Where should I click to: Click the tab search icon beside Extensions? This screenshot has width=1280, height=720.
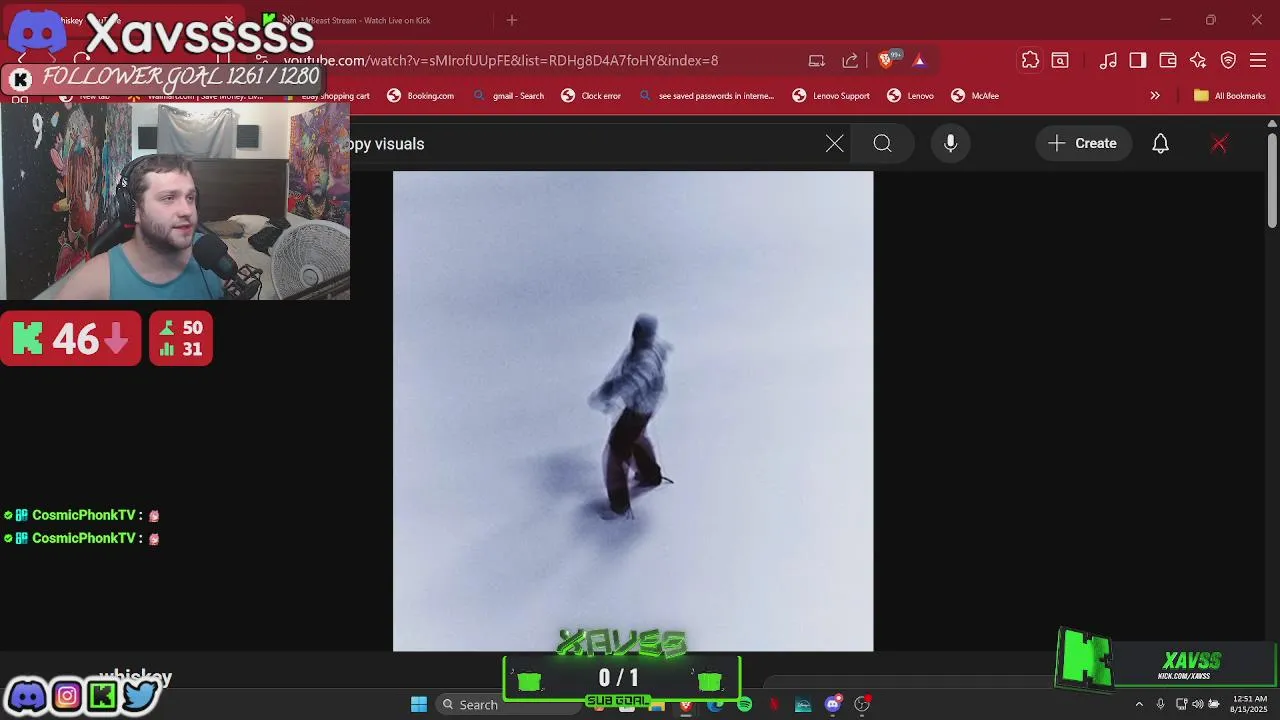[x=1060, y=61]
